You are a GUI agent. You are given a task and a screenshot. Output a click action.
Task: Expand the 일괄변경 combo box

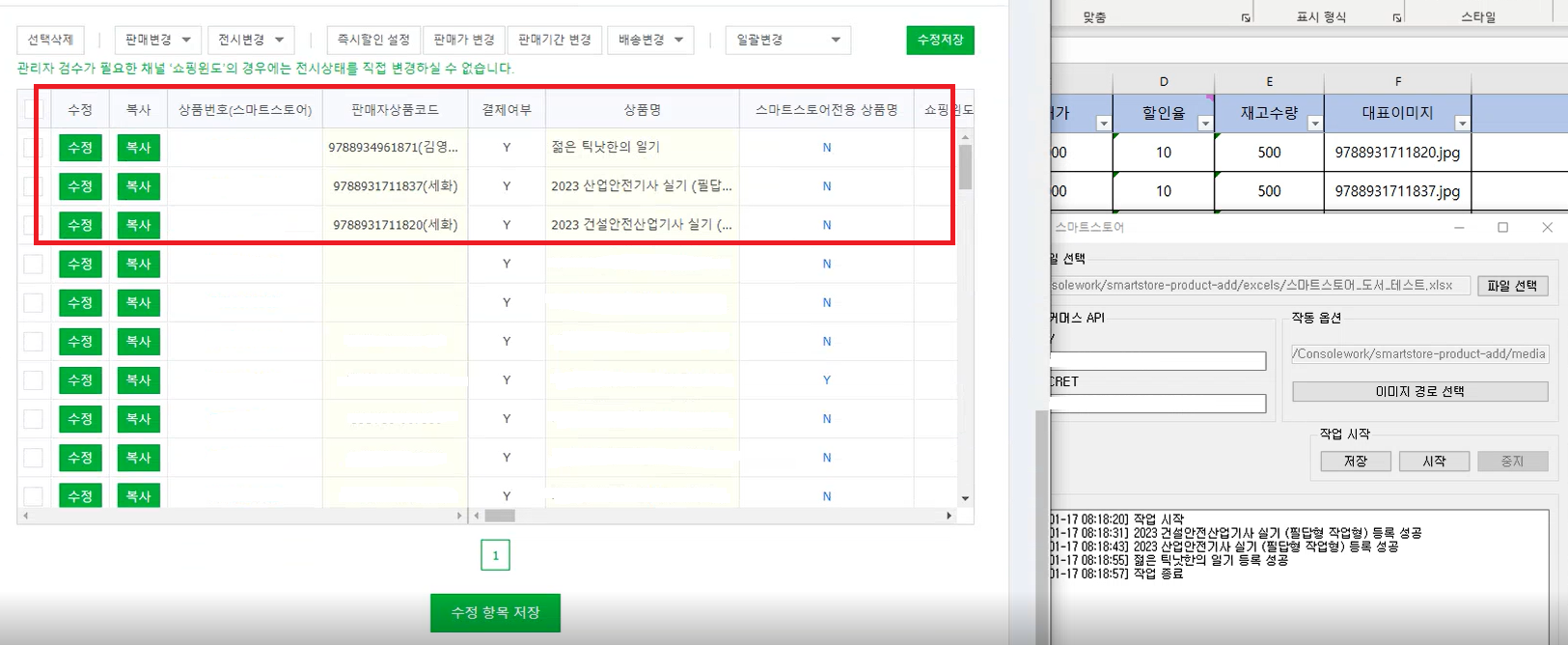click(x=787, y=40)
